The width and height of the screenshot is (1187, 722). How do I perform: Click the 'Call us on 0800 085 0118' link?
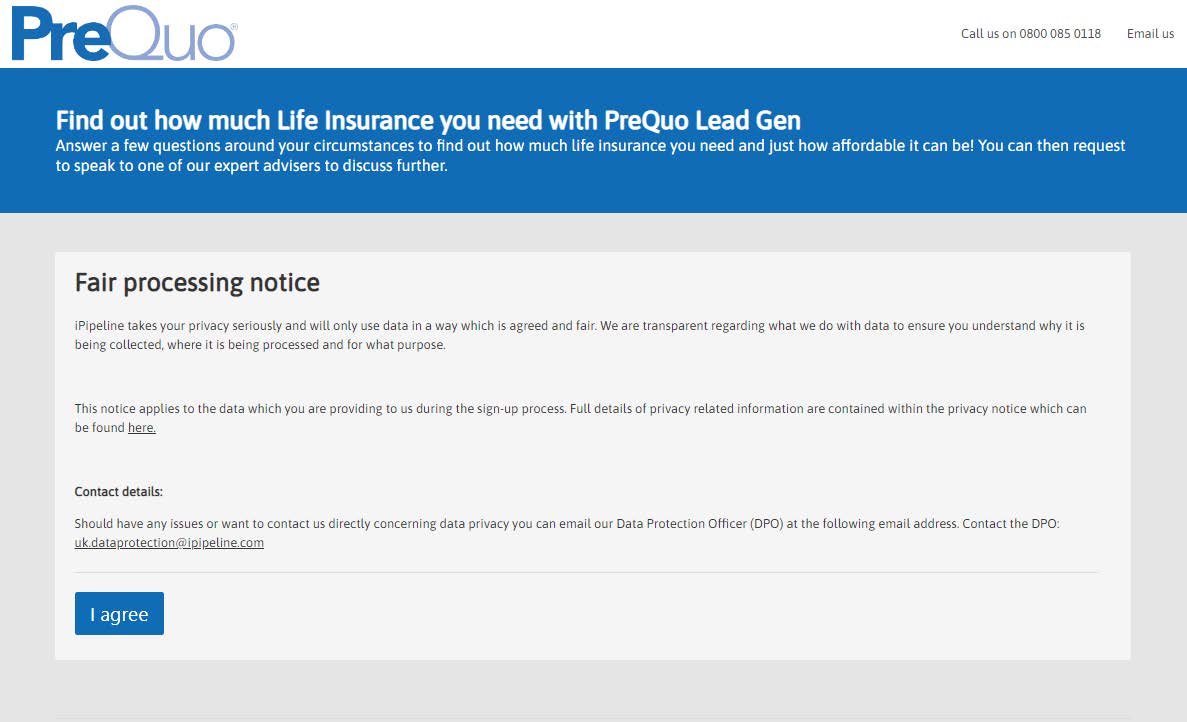click(x=1030, y=34)
